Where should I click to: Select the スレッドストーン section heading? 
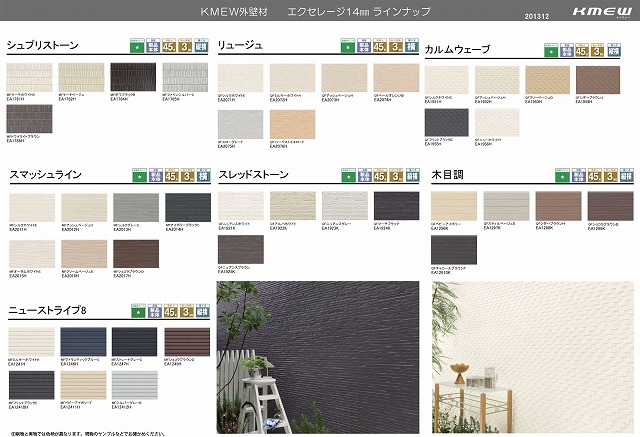coord(253,175)
